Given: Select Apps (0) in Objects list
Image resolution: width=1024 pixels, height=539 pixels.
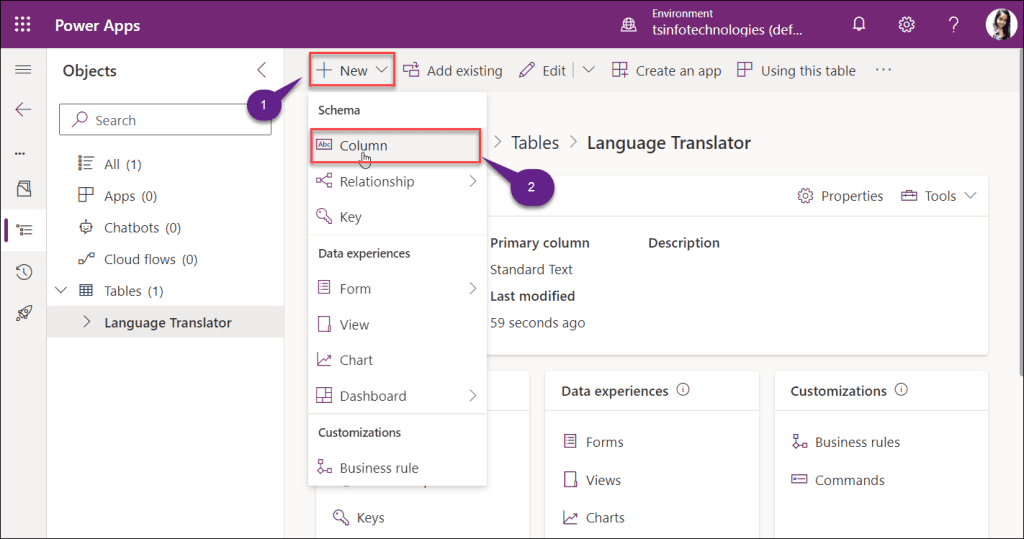Looking at the screenshot, I should [131, 196].
